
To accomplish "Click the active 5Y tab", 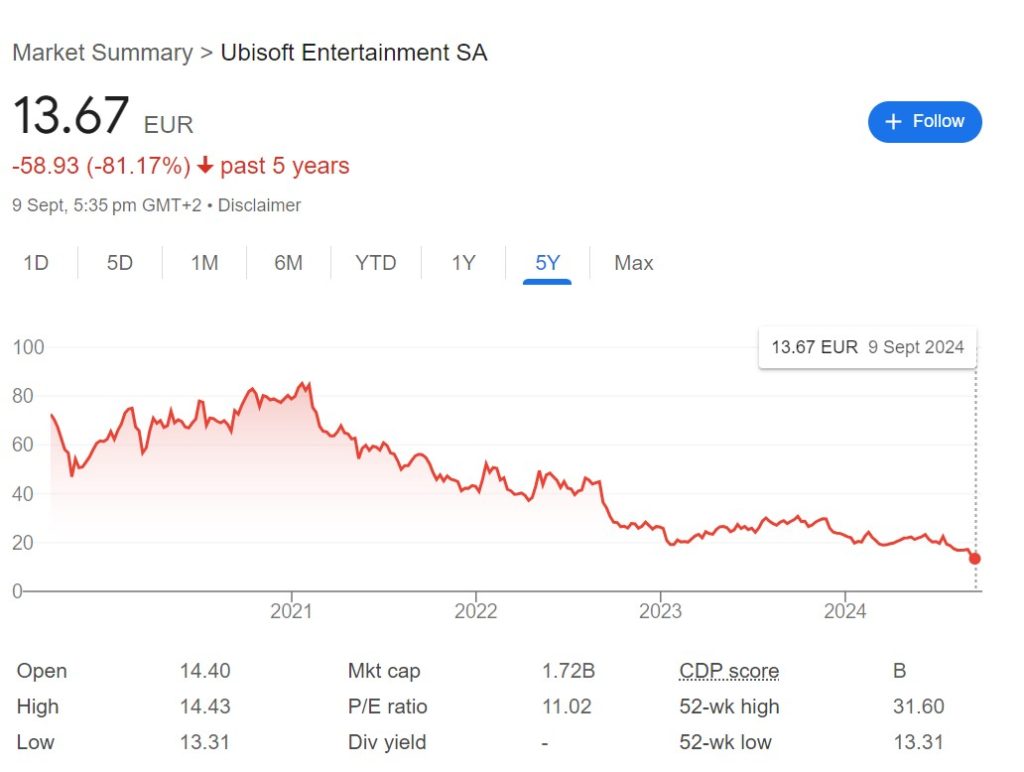I will tap(548, 263).
